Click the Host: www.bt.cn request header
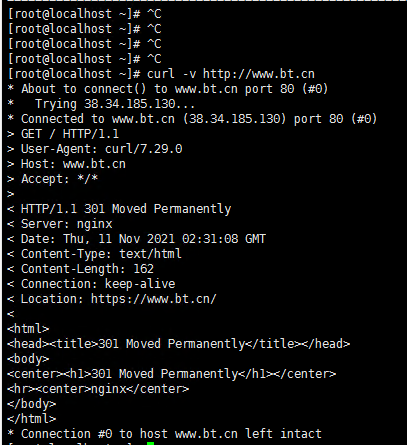 point(73,164)
